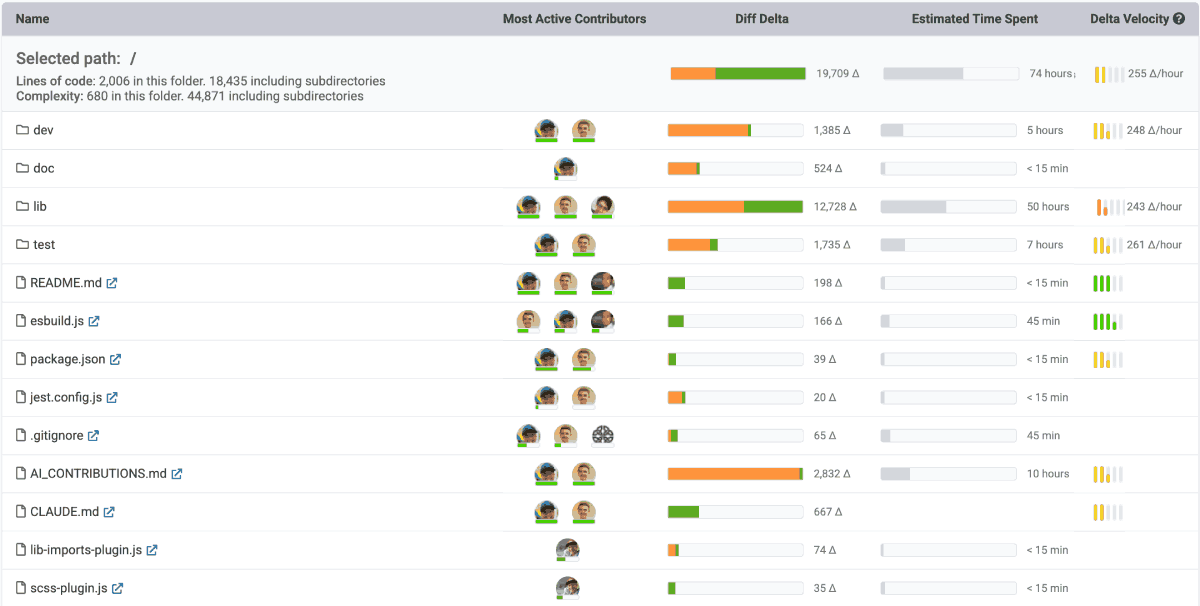Click the contributor avatar in the doc row
Image resolution: width=1200 pixels, height=606 pixels.
pos(566,168)
